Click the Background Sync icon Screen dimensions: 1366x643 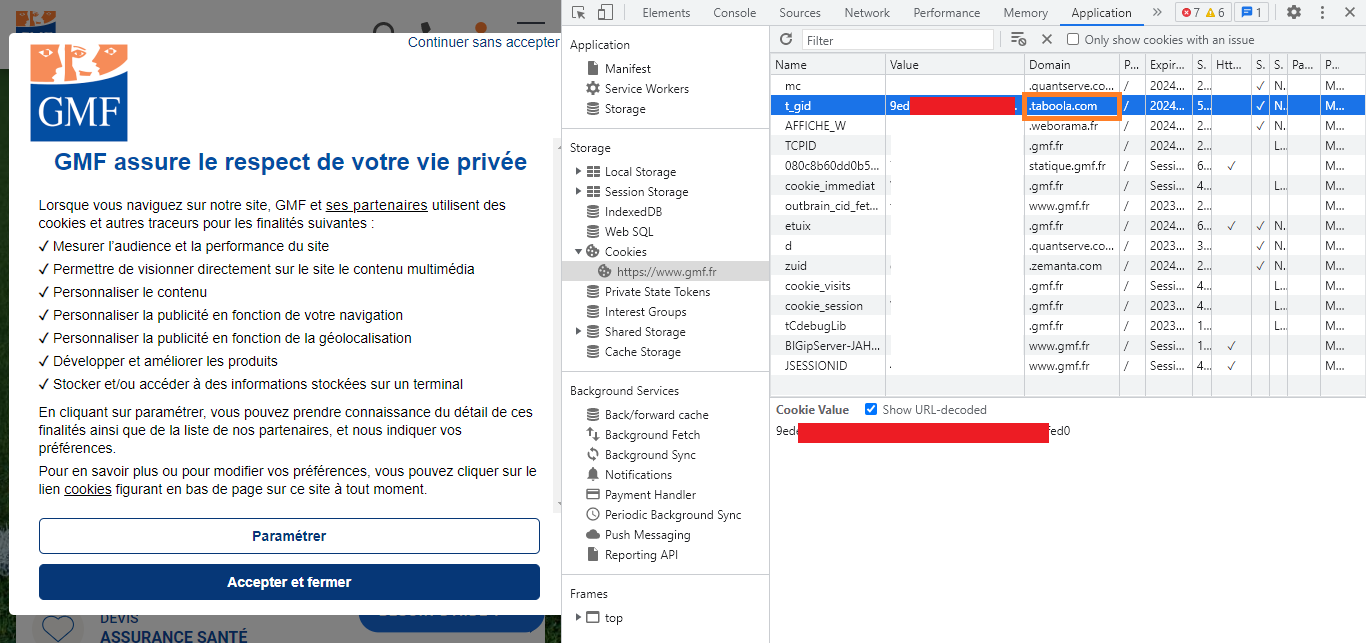[x=593, y=455]
